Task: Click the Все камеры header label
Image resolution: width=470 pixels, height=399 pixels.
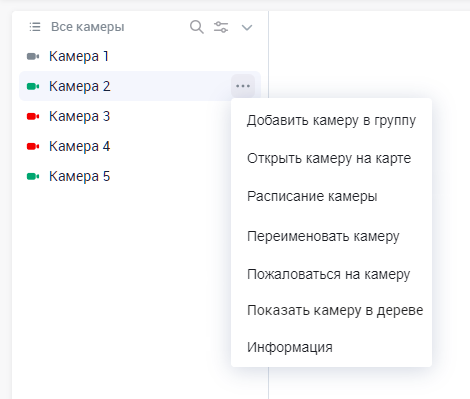Action: click(87, 27)
